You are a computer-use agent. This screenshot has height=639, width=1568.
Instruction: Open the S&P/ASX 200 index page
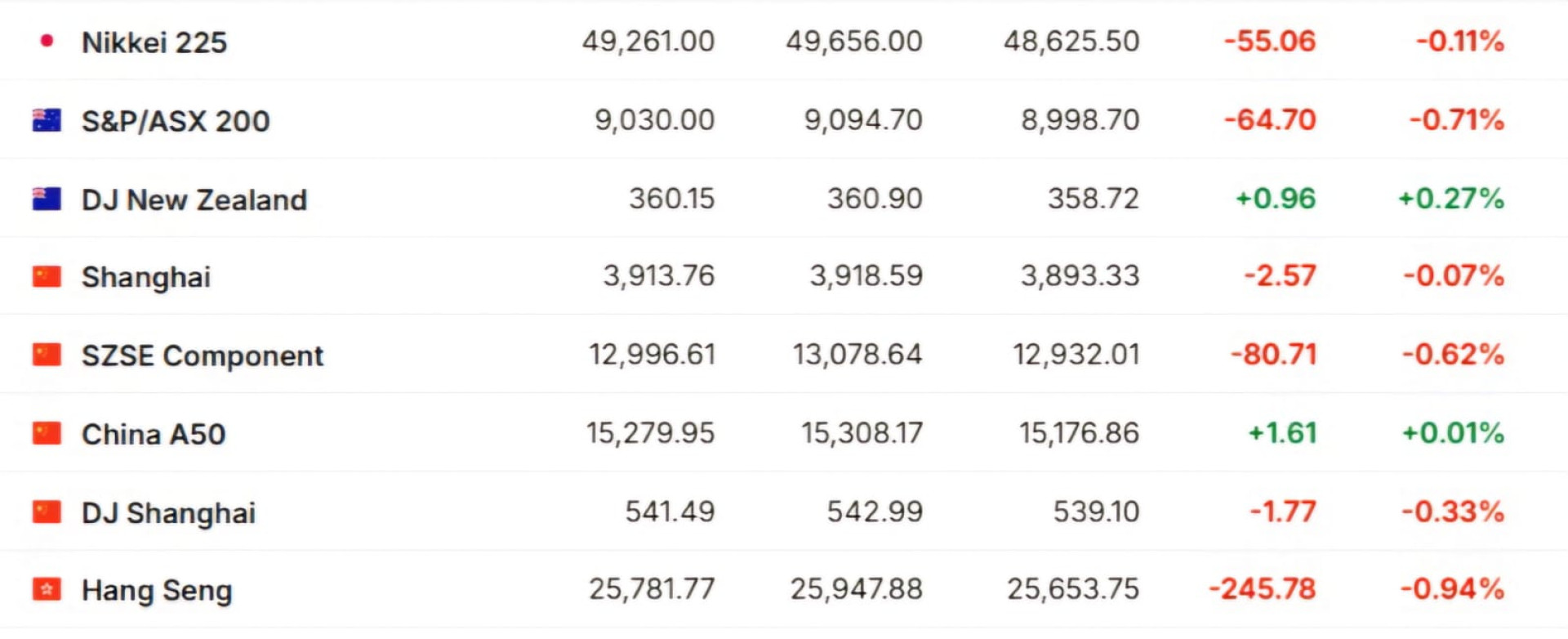(x=176, y=121)
